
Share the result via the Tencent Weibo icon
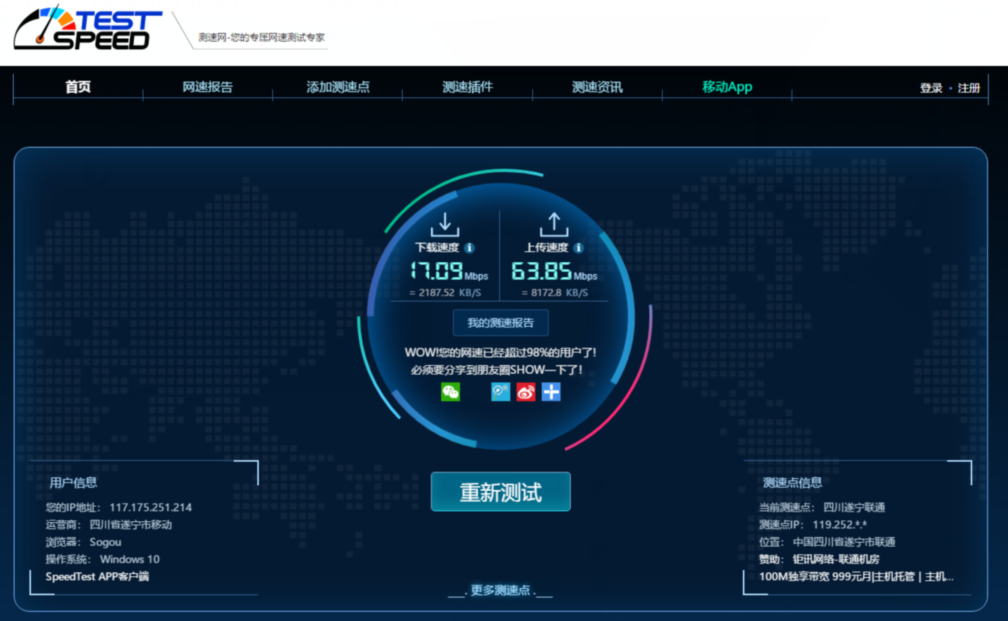[x=501, y=392]
